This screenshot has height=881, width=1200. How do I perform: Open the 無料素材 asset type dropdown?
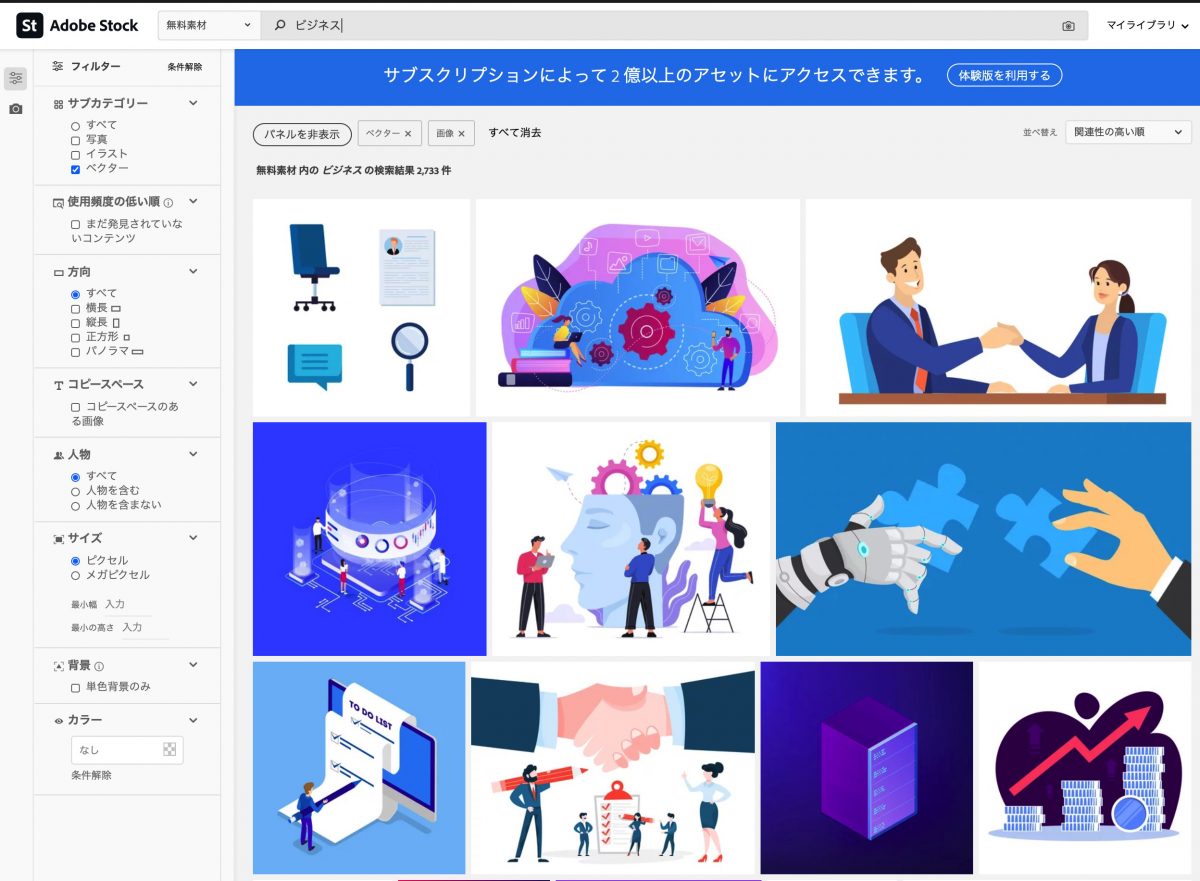[209, 25]
